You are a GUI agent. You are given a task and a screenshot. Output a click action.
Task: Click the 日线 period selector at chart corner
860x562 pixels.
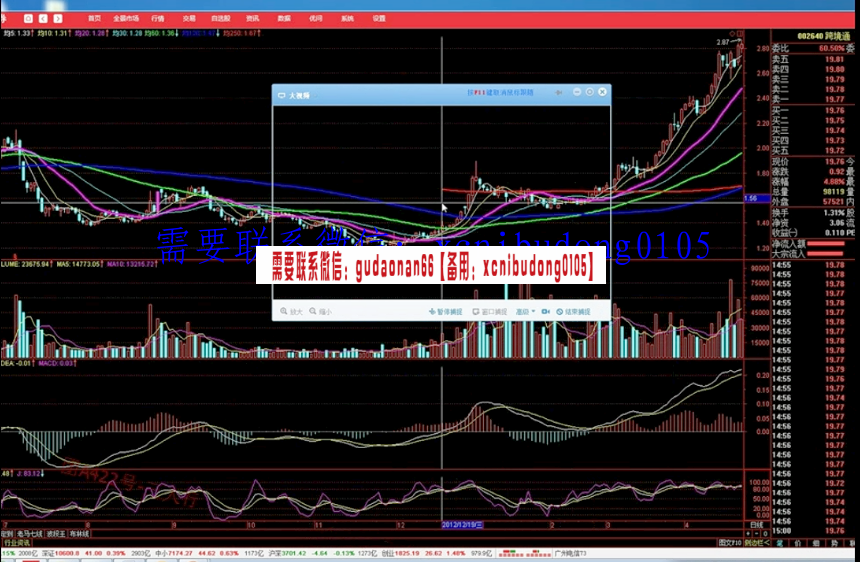(x=757, y=524)
